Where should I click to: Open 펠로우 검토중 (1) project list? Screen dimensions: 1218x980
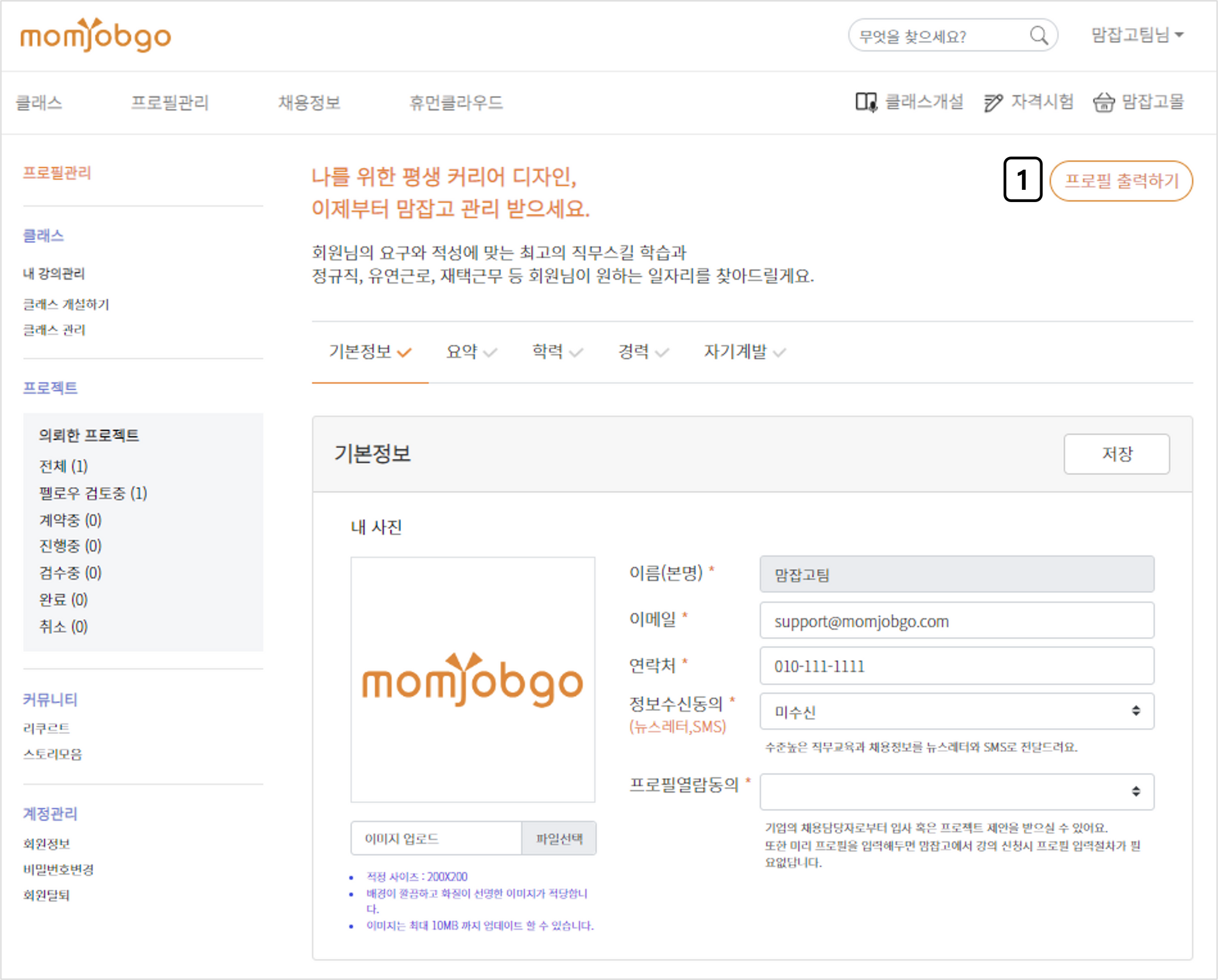pyautogui.click(x=93, y=493)
